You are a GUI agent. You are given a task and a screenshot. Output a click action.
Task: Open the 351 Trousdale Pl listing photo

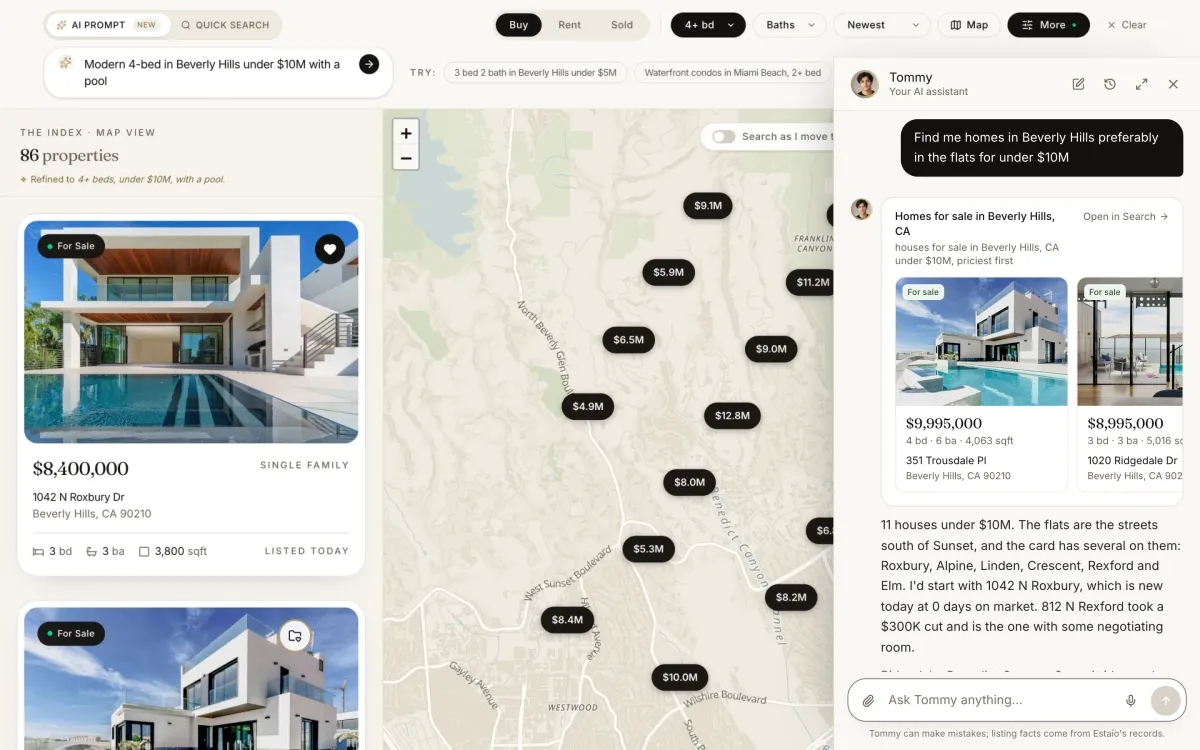tap(981, 341)
